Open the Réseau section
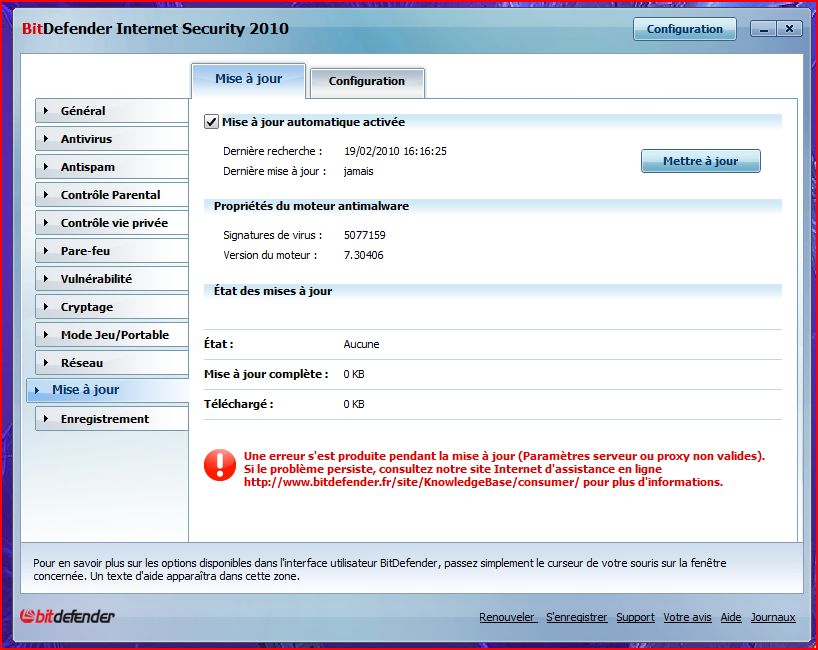818x650 pixels. [112, 363]
